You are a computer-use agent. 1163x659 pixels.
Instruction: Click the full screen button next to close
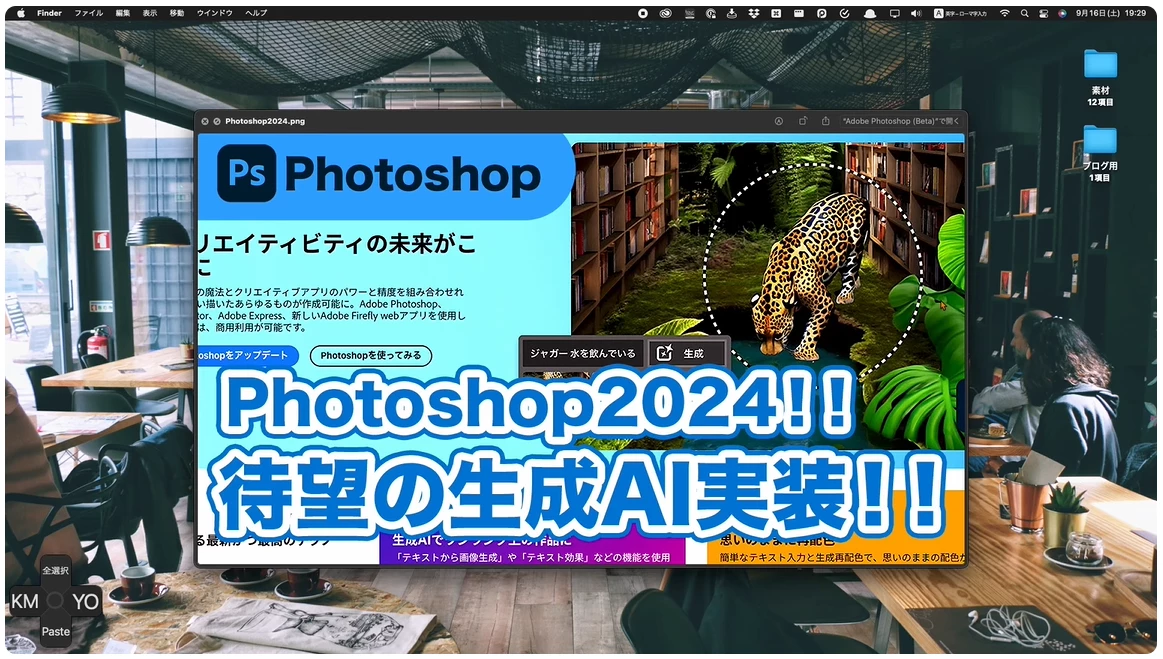pos(217,121)
